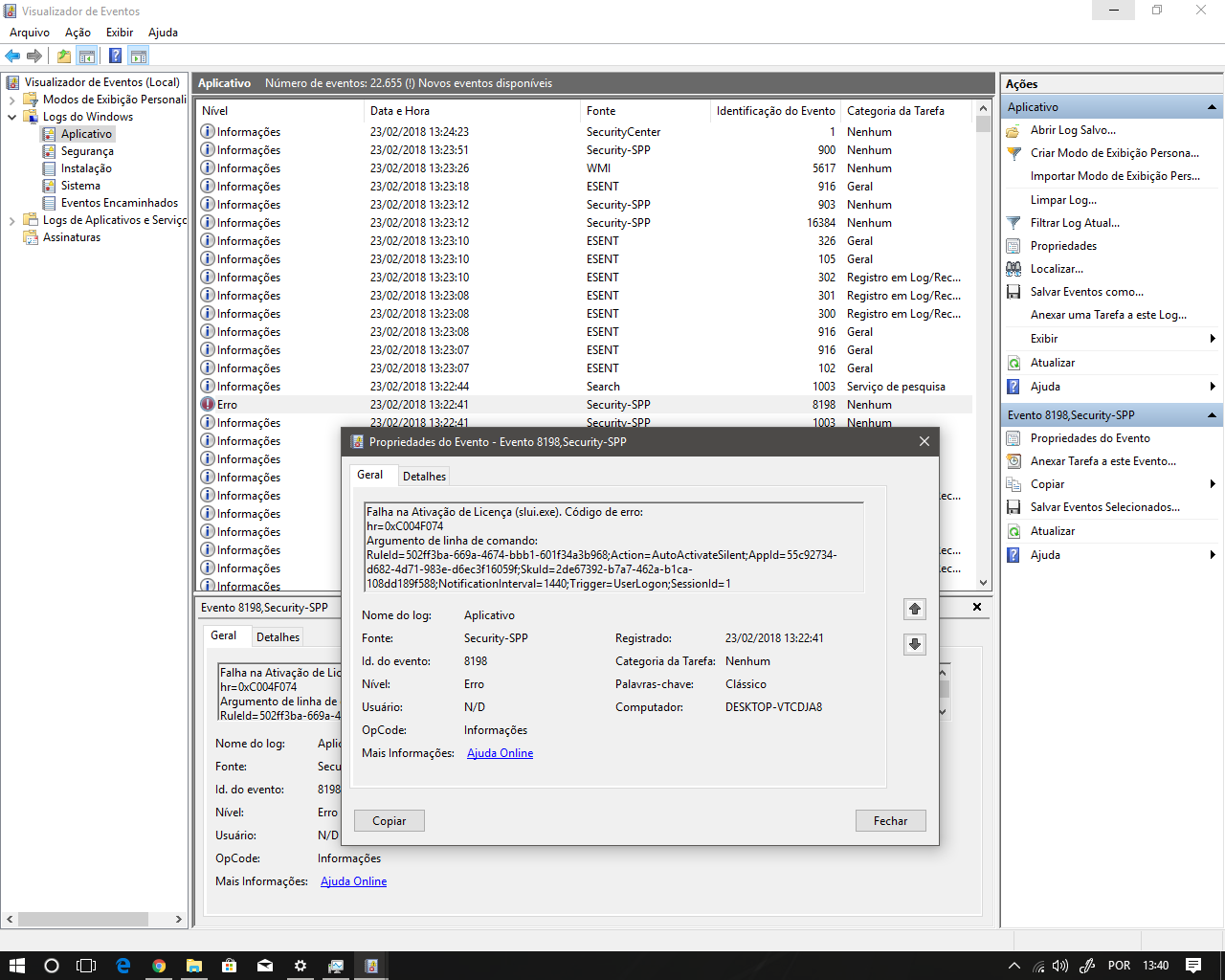Open Ajuda Online link in preview pane

coord(353,881)
